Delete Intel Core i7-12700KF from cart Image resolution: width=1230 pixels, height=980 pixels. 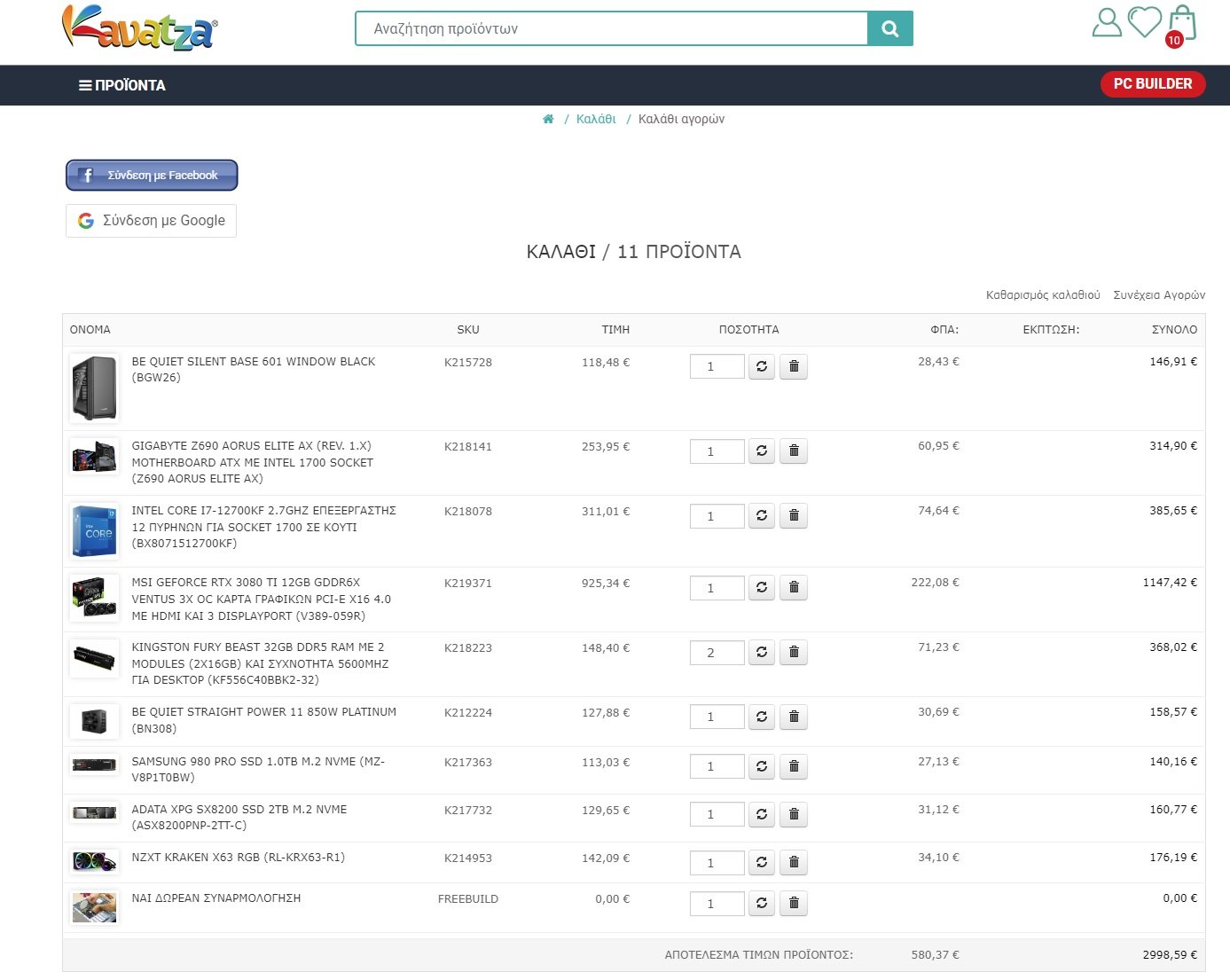tap(794, 516)
